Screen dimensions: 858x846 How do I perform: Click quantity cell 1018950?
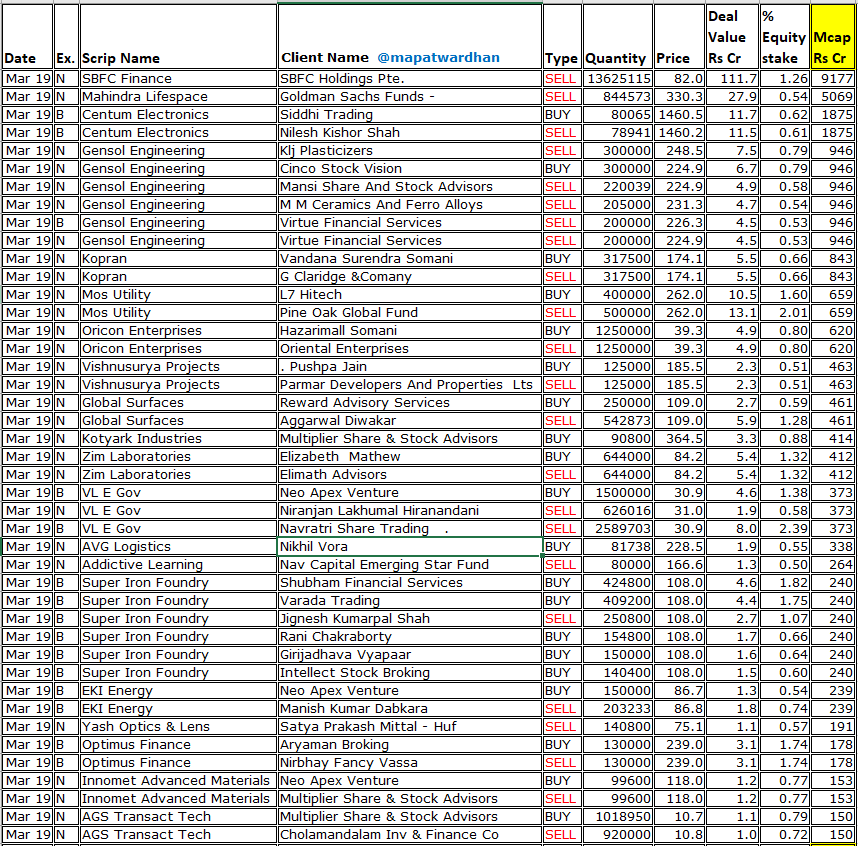point(618,817)
